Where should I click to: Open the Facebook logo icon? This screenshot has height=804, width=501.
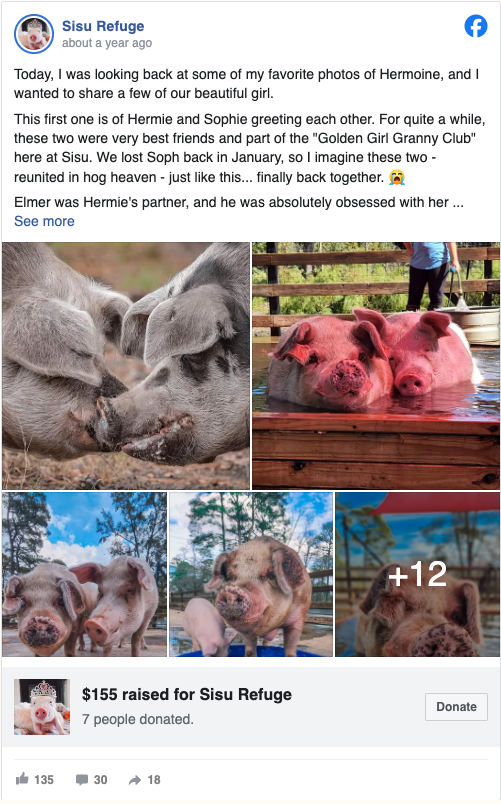[x=475, y=26]
